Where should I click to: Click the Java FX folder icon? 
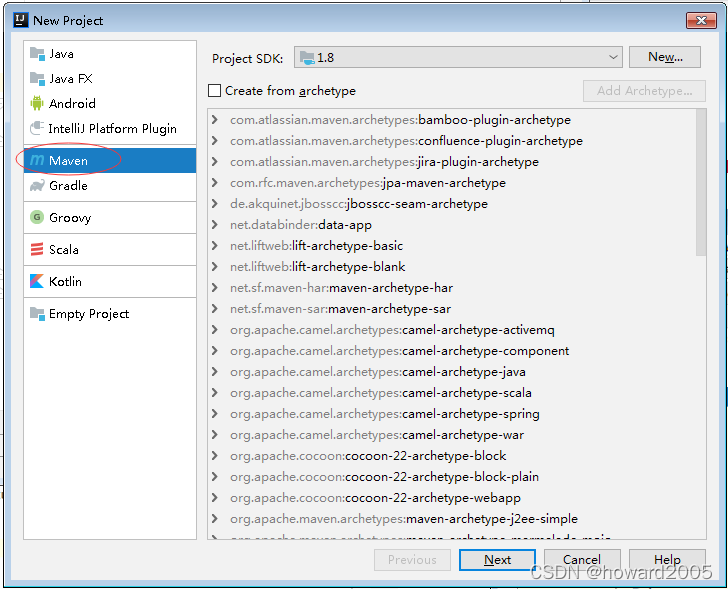(37, 78)
